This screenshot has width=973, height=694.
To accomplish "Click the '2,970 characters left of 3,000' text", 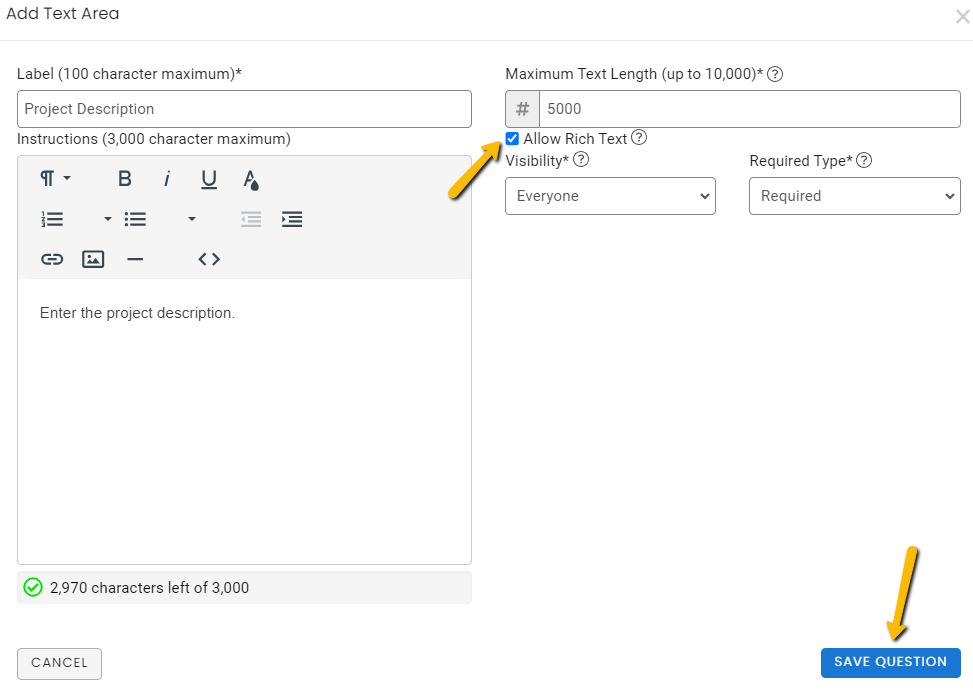I will click(x=150, y=588).
